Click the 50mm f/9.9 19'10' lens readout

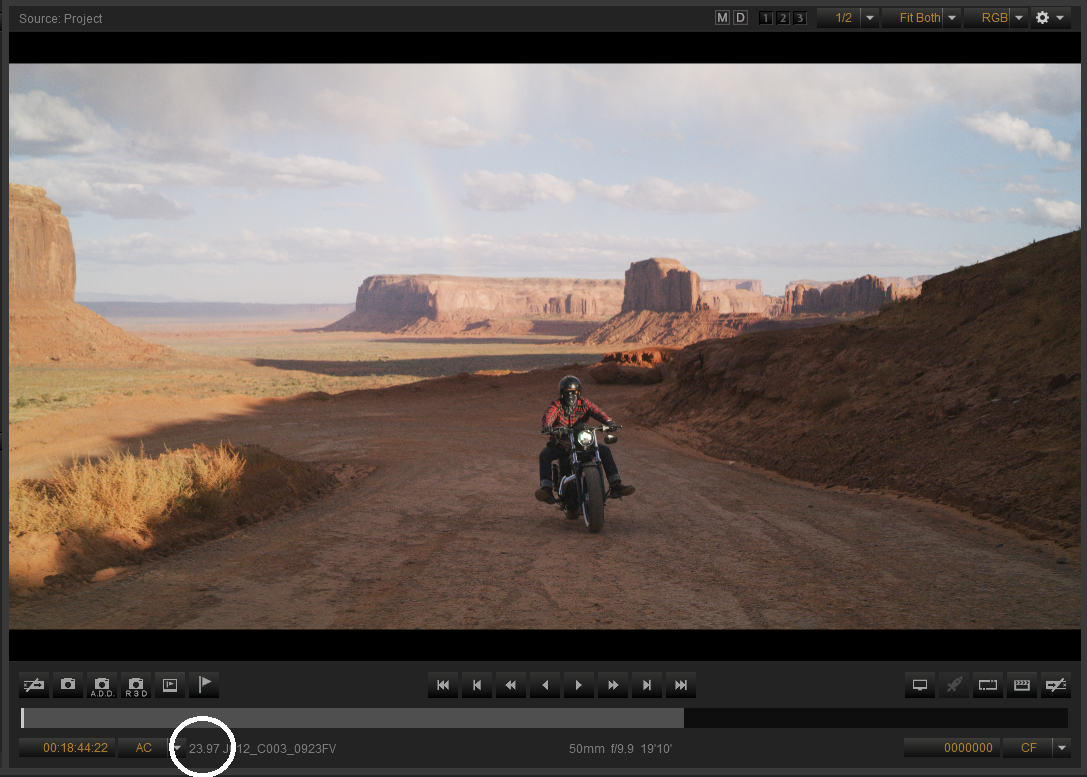coord(620,749)
